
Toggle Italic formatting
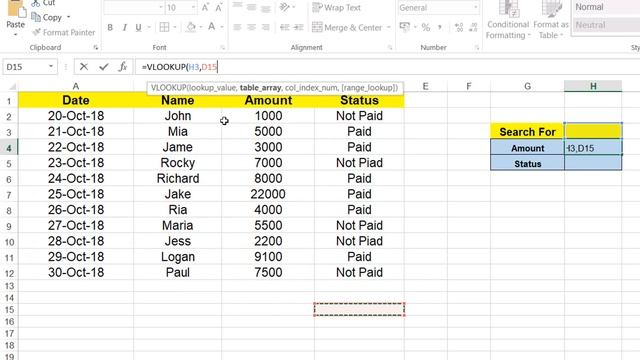pos(124,27)
